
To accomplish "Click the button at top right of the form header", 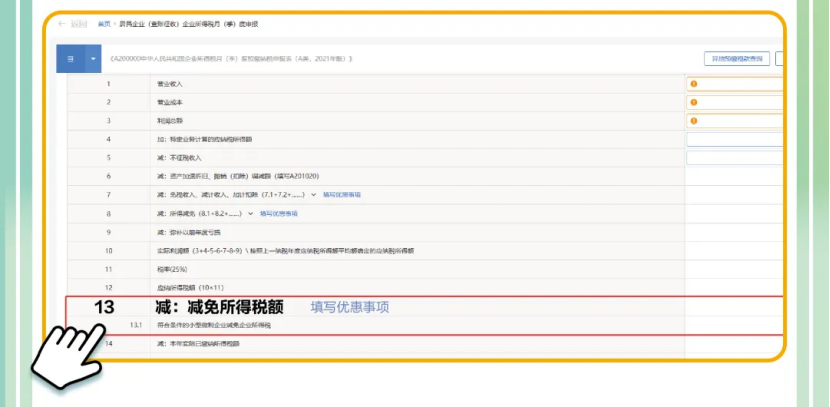I will [x=736, y=59].
